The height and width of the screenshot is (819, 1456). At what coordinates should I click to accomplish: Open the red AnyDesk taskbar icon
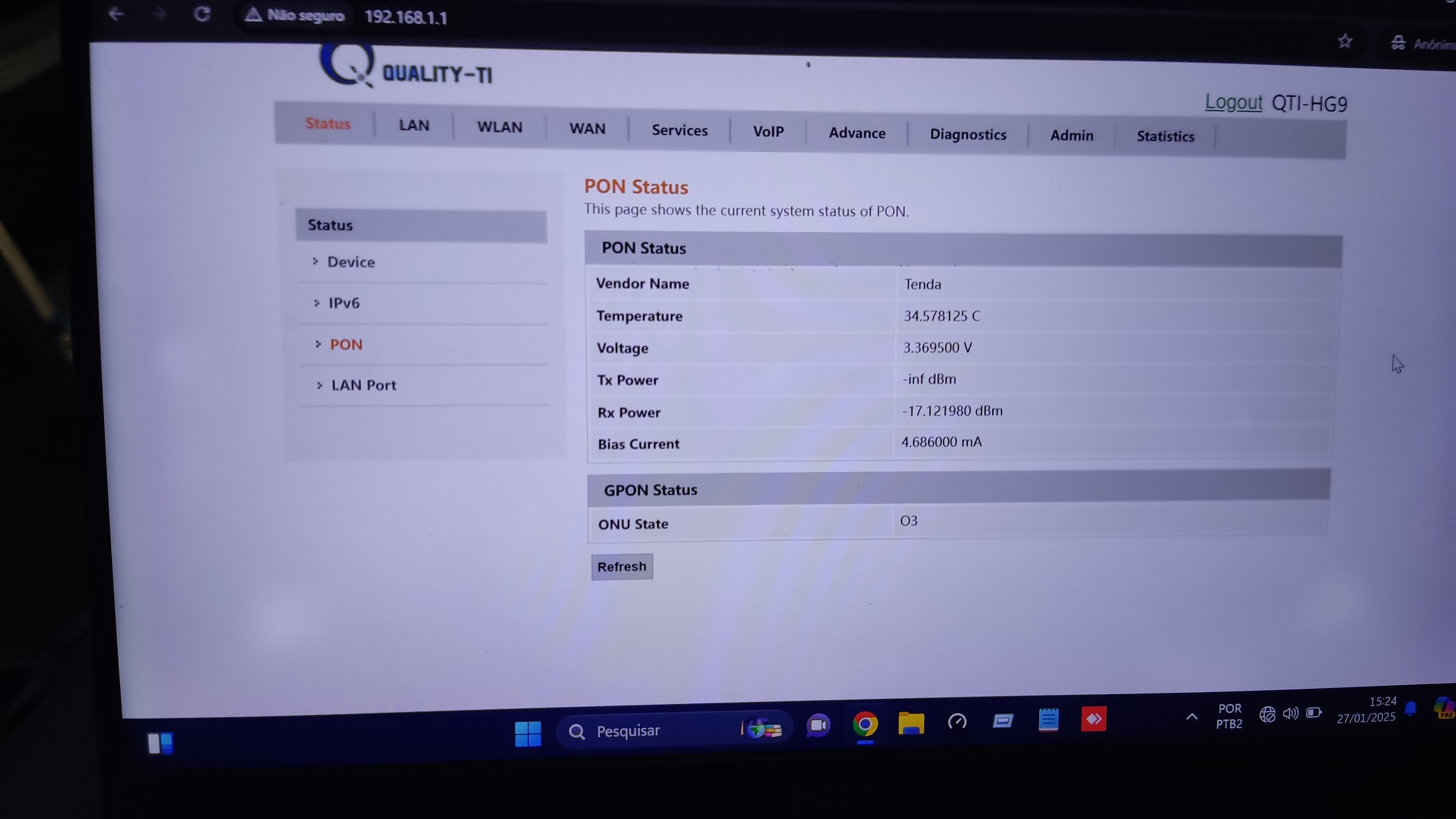[x=1093, y=719]
